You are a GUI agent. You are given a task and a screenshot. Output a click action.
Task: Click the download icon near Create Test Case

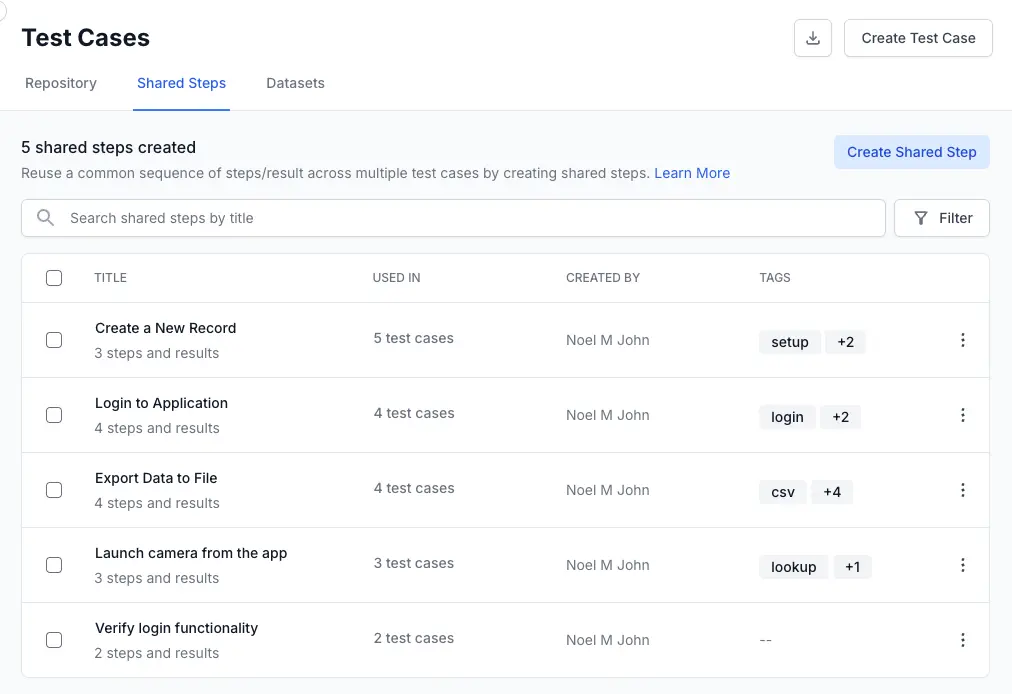tap(812, 37)
